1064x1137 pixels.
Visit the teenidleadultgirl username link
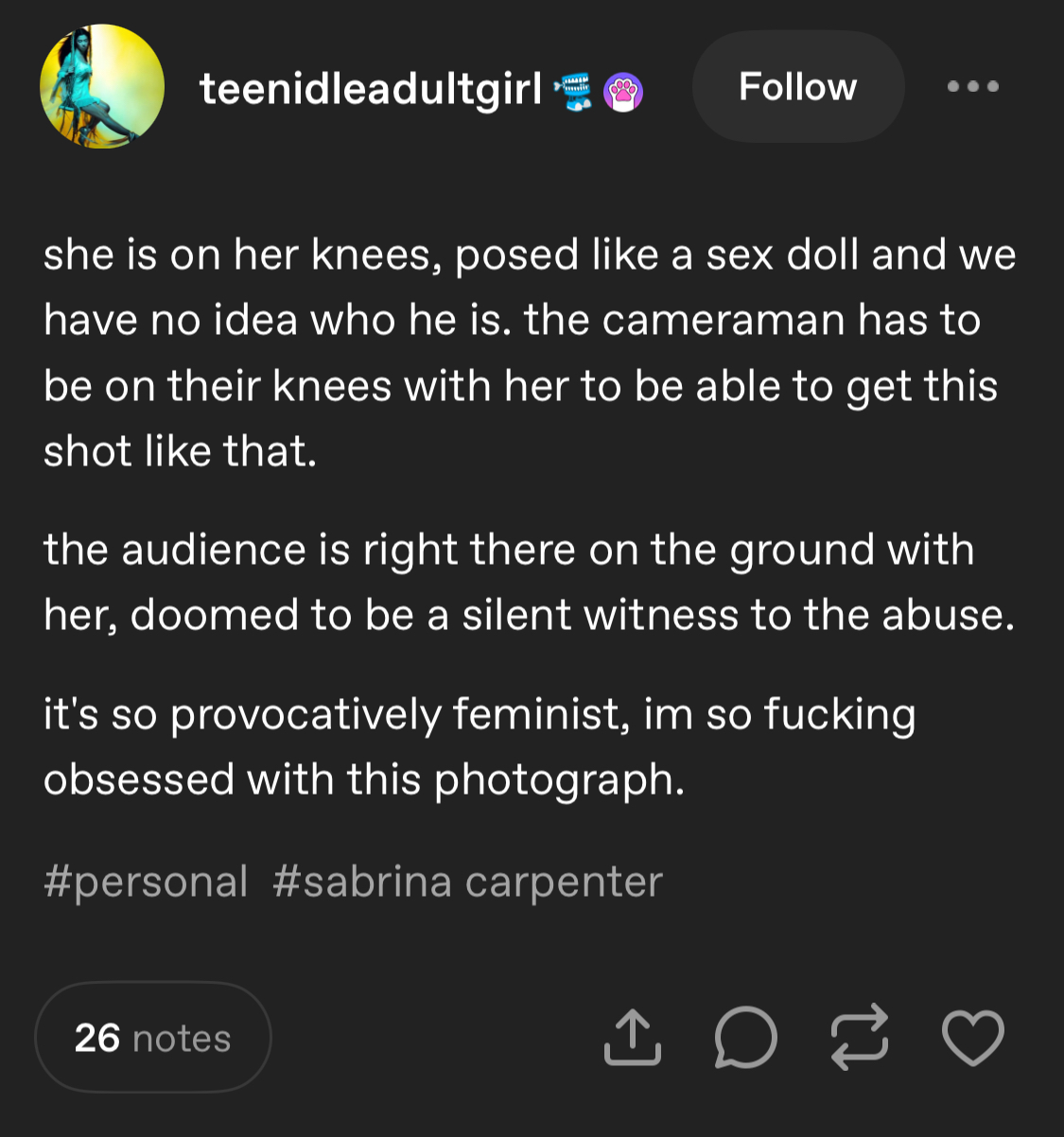pos(371,90)
